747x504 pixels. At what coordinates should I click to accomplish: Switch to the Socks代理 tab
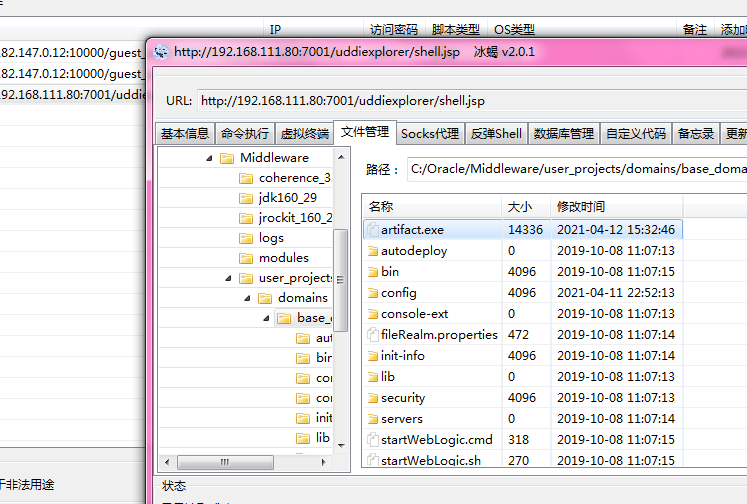click(x=430, y=133)
